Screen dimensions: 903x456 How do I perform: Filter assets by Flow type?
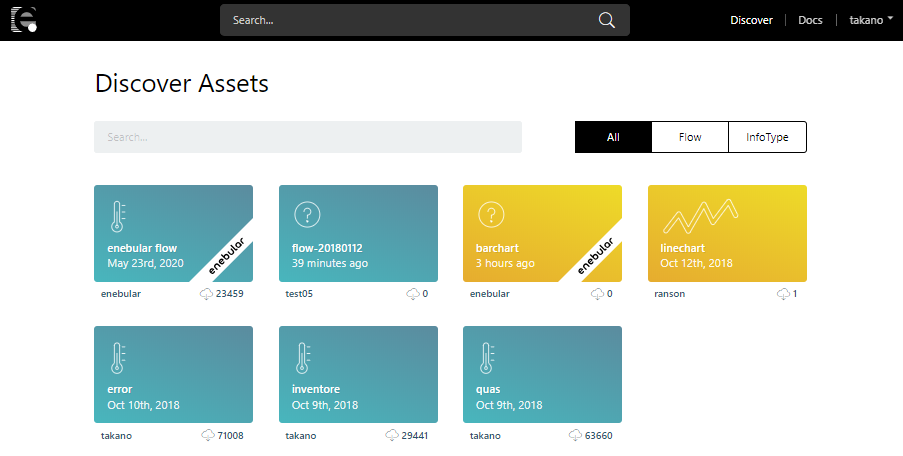point(690,137)
